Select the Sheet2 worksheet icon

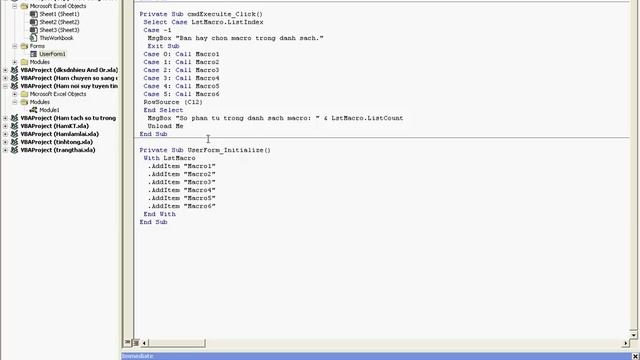click(x=34, y=22)
